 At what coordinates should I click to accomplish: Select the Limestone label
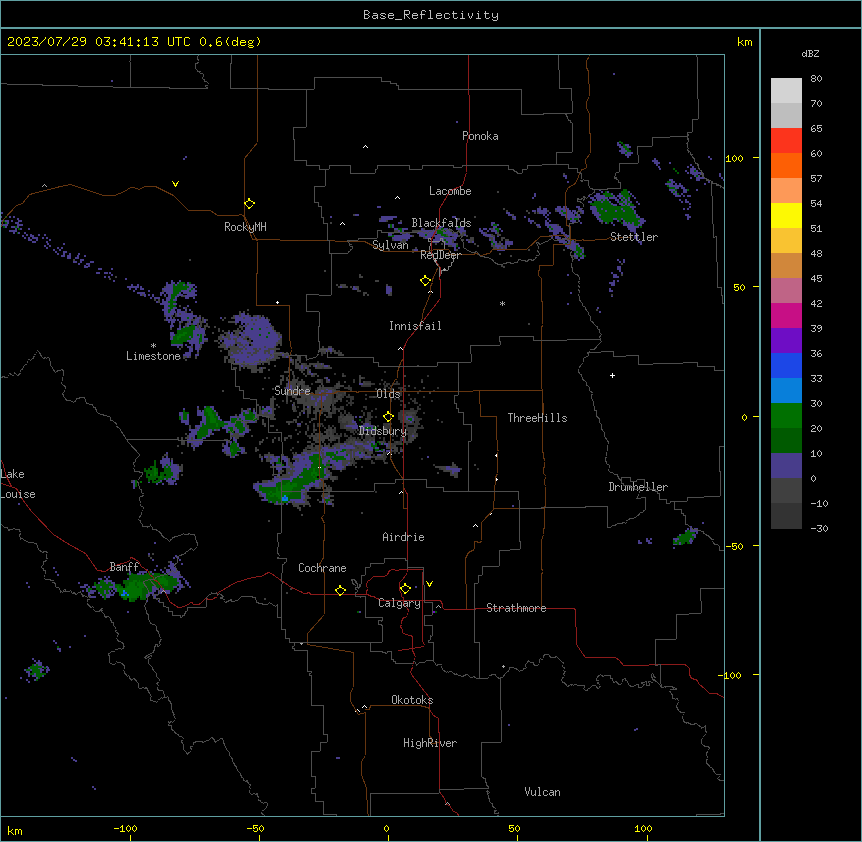coord(153,356)
